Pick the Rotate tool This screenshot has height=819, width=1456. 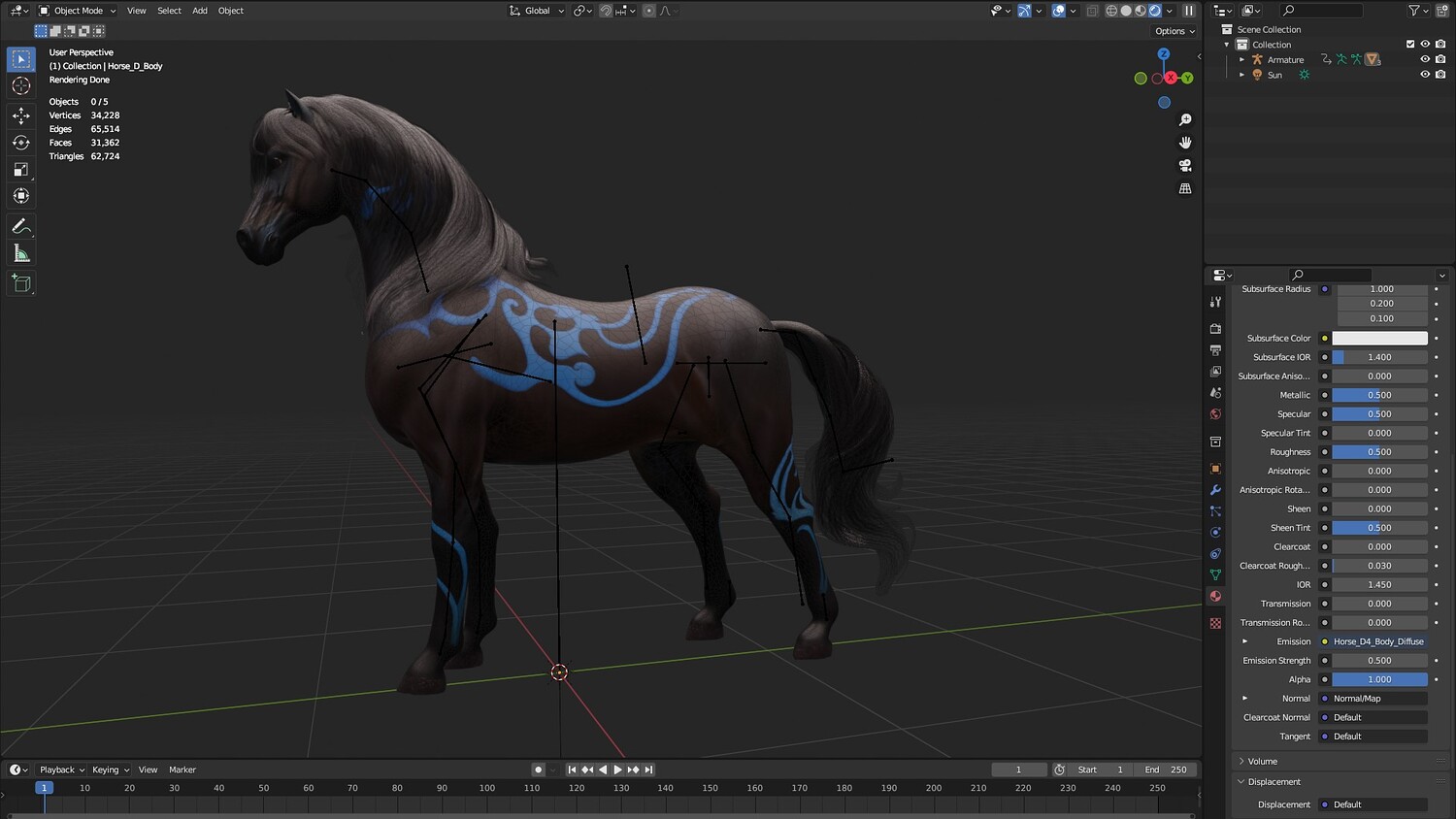coord(21,143)
